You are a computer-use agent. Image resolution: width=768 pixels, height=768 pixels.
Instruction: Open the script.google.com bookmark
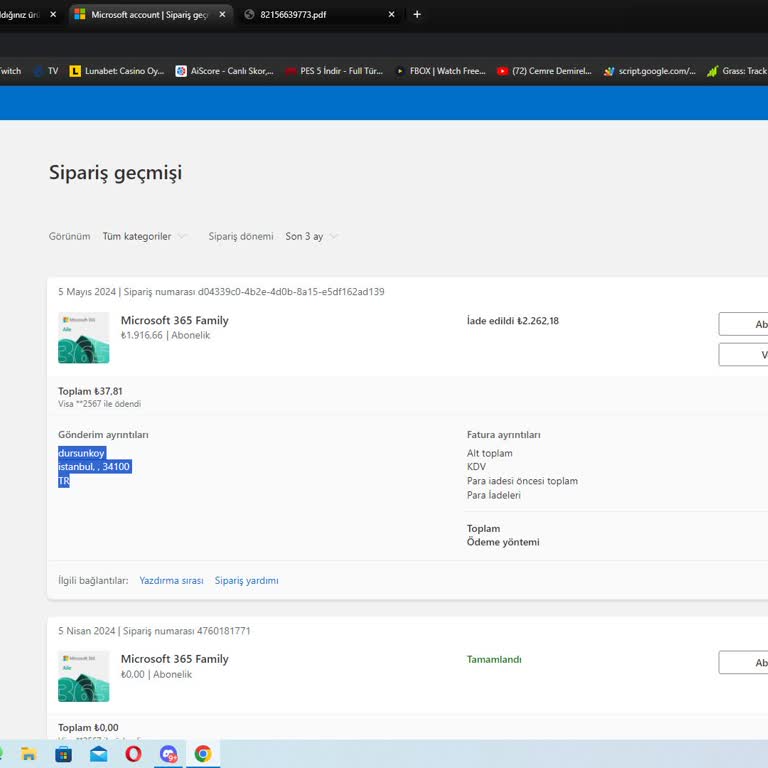point(649,71)
